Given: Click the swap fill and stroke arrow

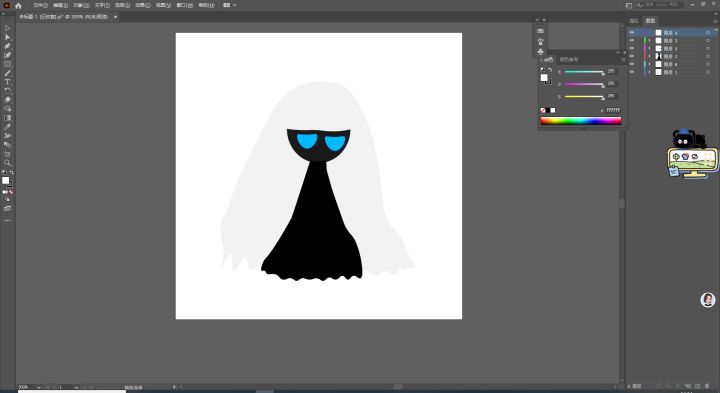Looking at the screenshot, I should (x=12, y=173).
